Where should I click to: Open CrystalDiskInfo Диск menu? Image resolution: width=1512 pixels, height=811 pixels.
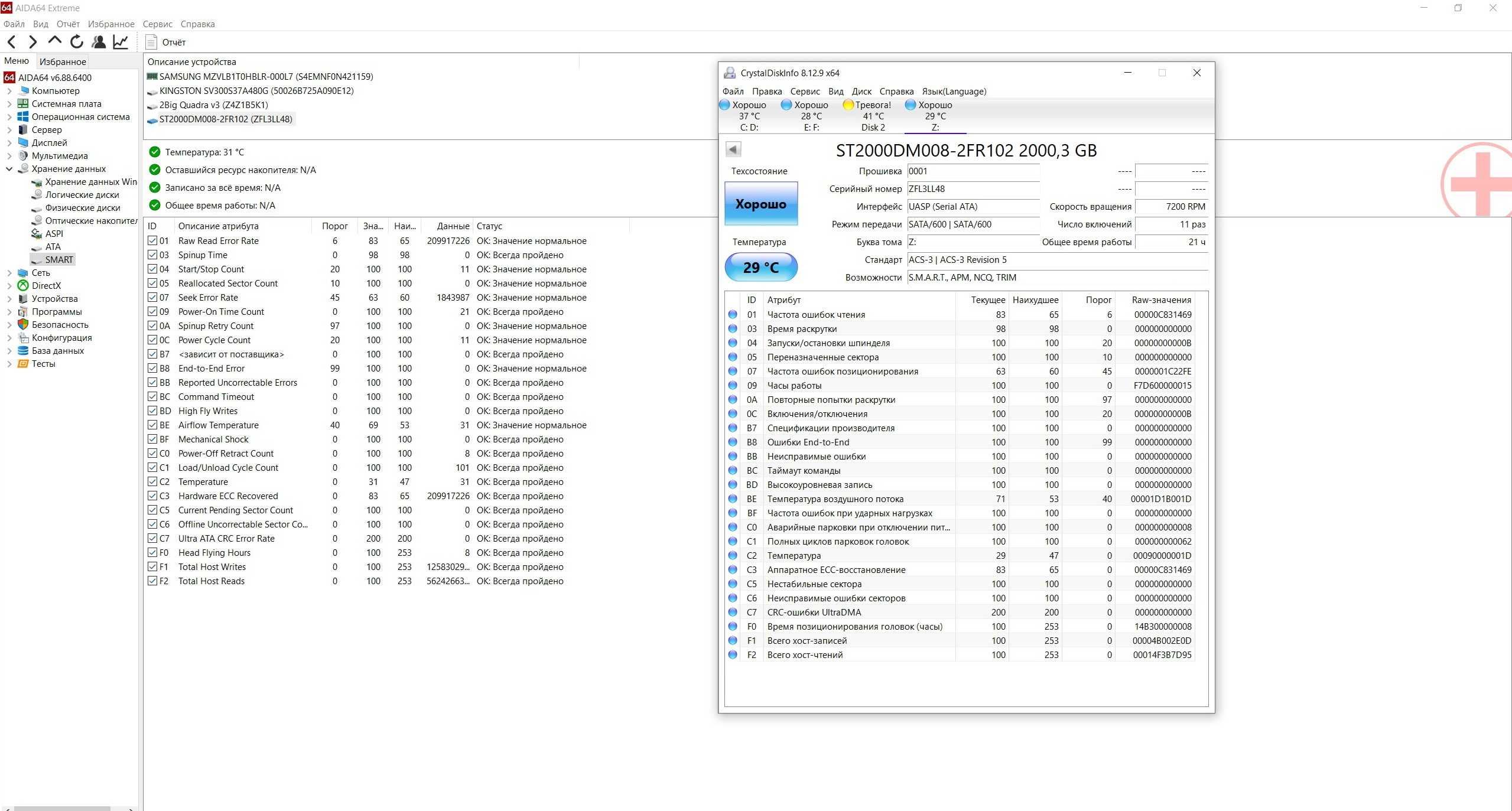(x=861, y=91)
